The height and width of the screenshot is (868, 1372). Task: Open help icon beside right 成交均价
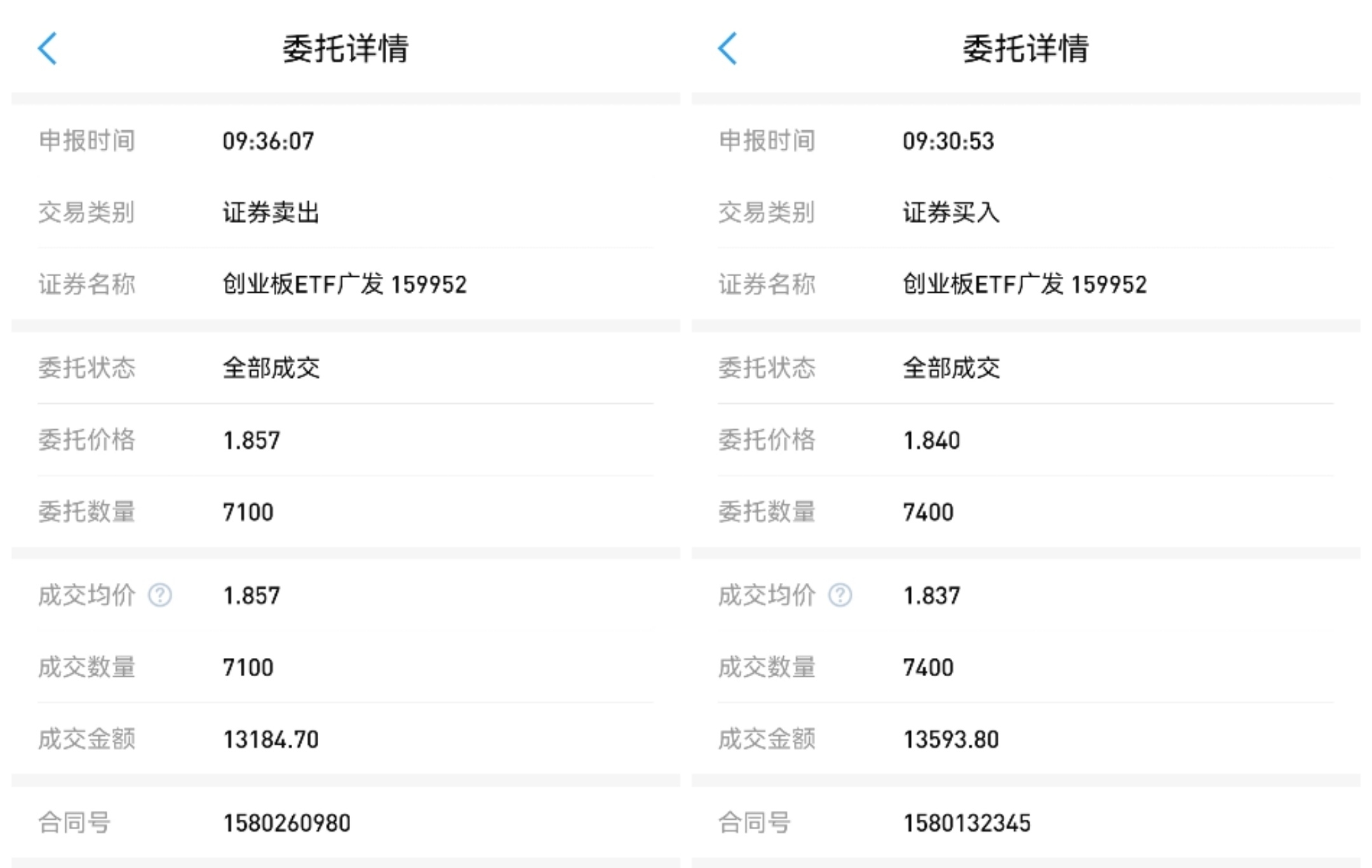pyautogui.click(x=840, y=596)
